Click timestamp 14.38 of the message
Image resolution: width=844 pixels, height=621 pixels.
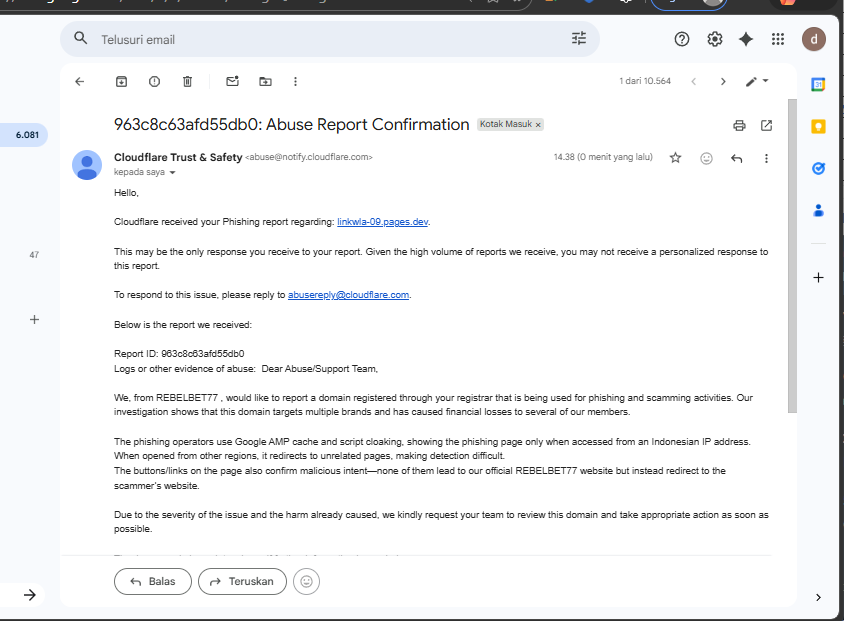pos(603,157)
